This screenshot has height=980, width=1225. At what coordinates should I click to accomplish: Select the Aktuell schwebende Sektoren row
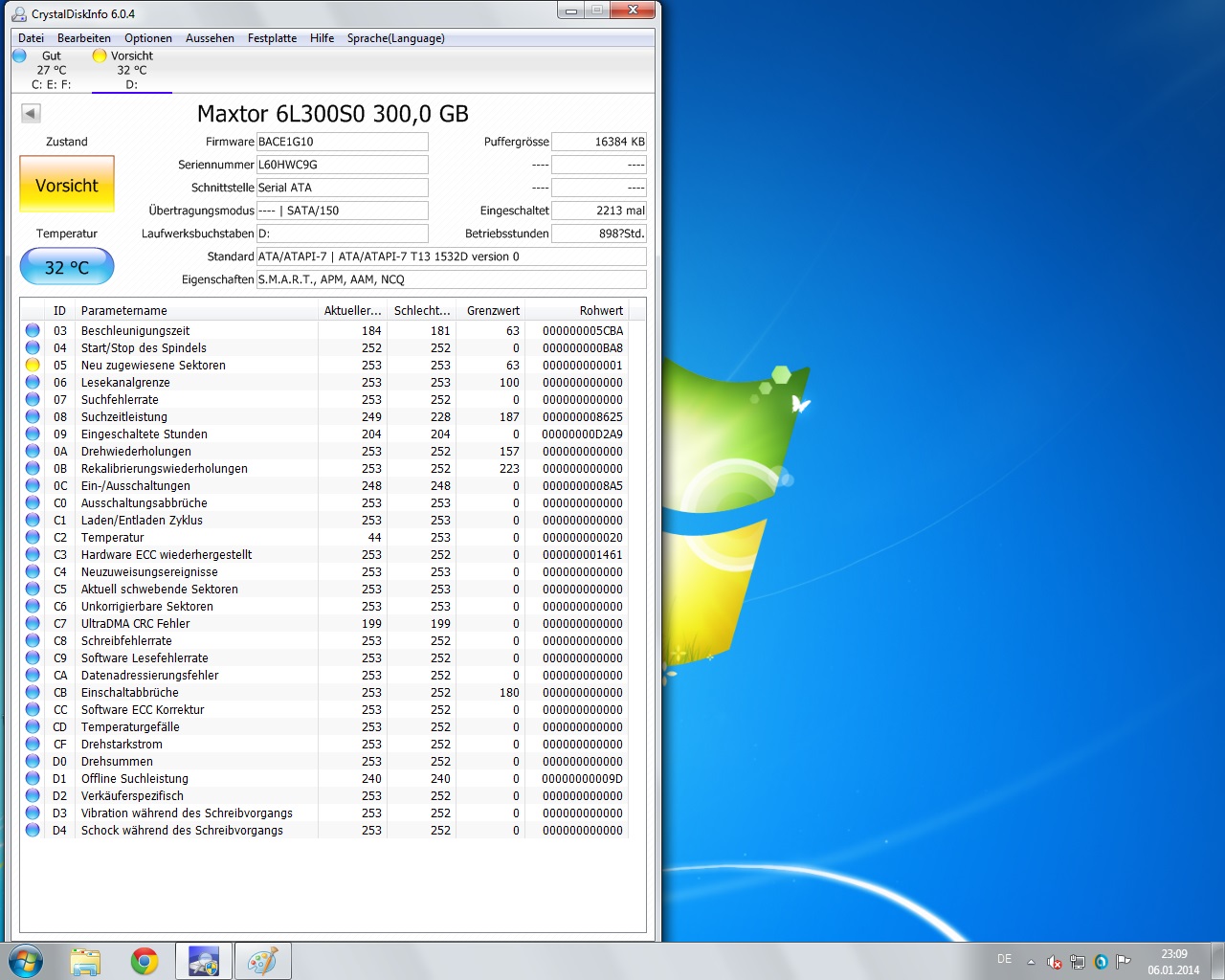click(x=325, y=590)
